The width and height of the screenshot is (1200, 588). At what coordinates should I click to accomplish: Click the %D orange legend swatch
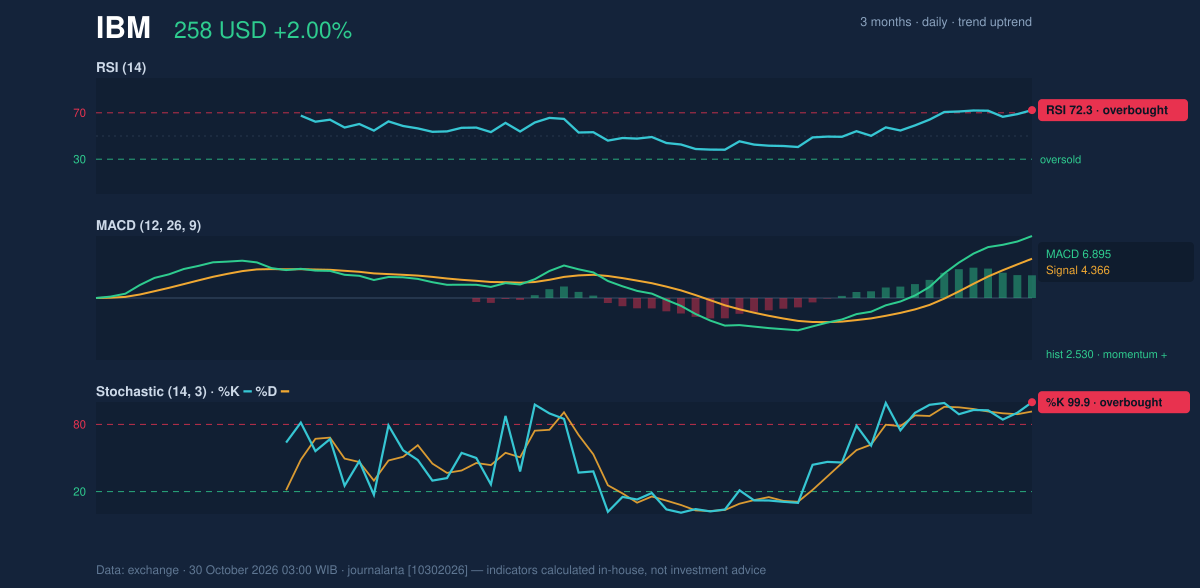(x=285, y=391)
